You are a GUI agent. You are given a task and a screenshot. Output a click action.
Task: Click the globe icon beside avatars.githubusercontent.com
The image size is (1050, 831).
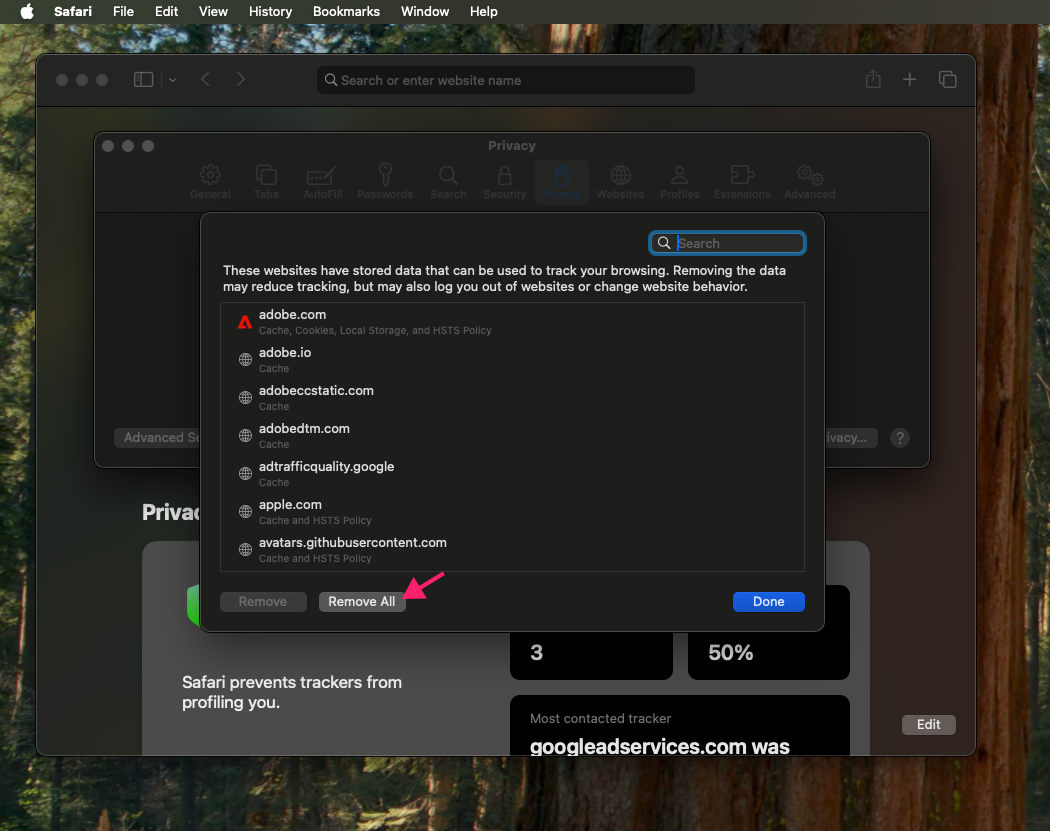point(245,550)
